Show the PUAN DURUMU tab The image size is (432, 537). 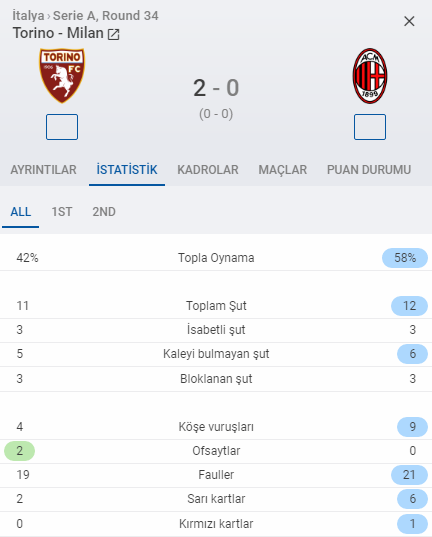(x=369, y=170)
